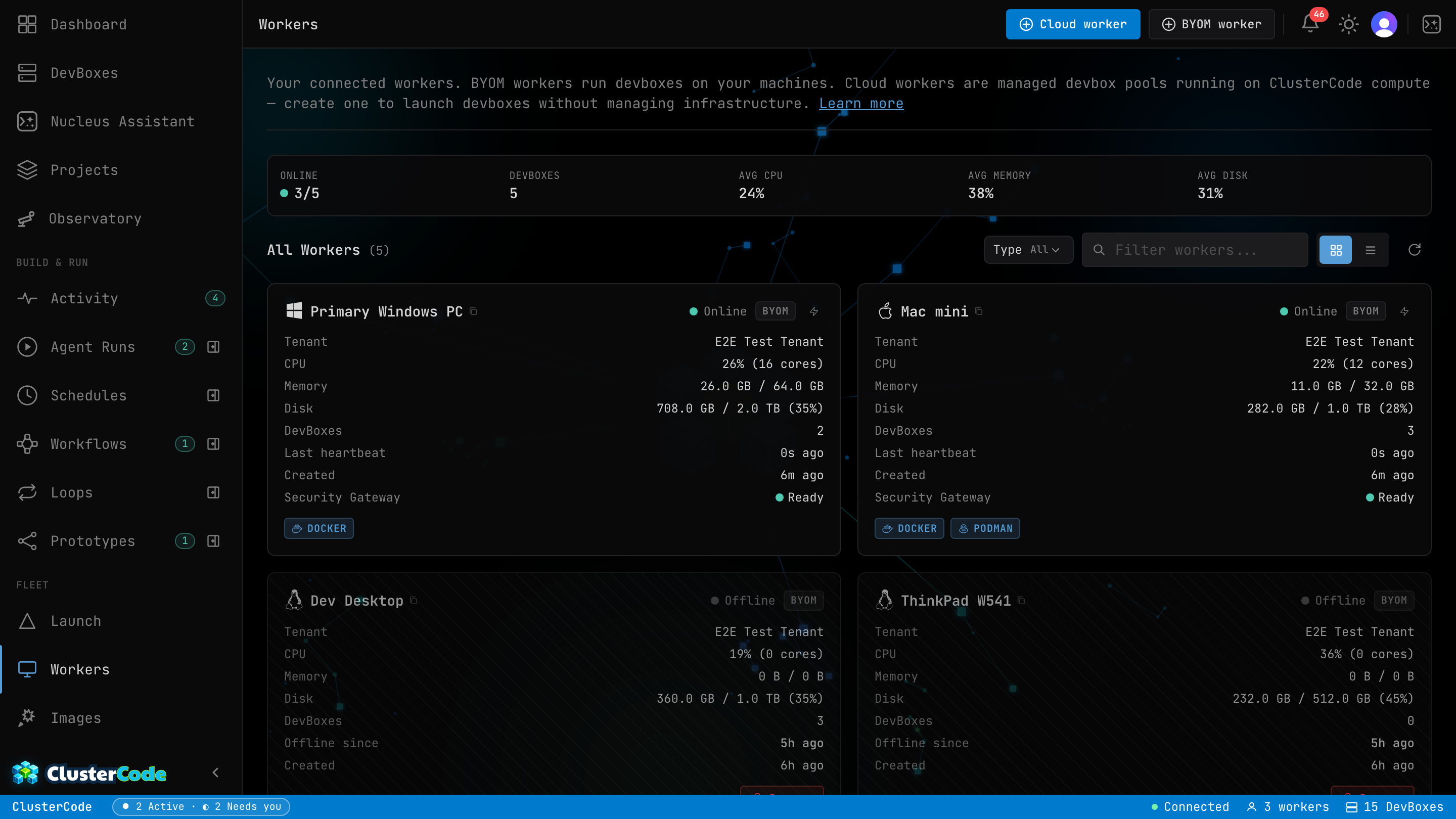
Task: Click DOCKER tag on Mac mini
Action: pos(909,528)
